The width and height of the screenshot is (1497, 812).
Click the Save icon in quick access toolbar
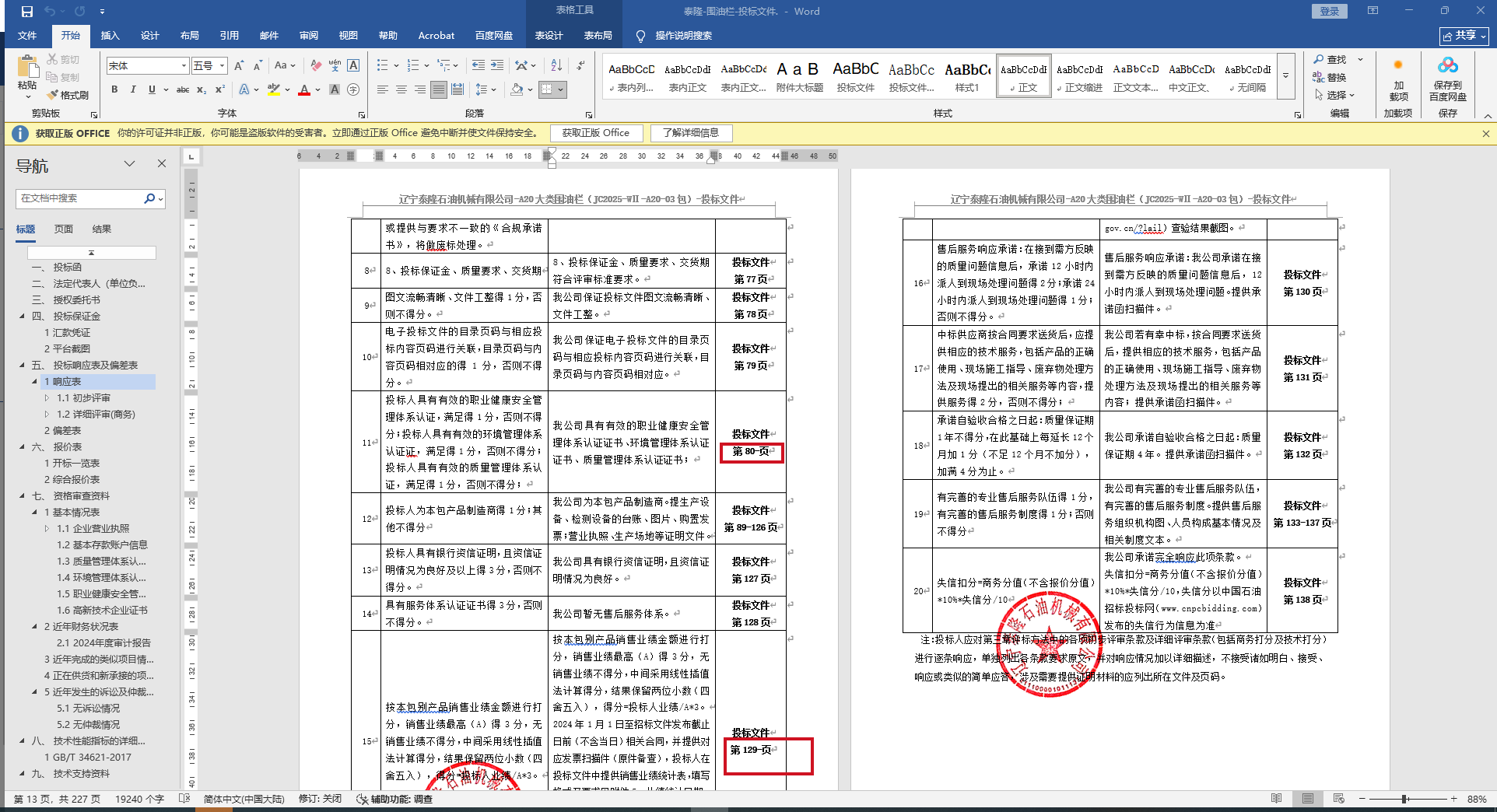point(27,12)
